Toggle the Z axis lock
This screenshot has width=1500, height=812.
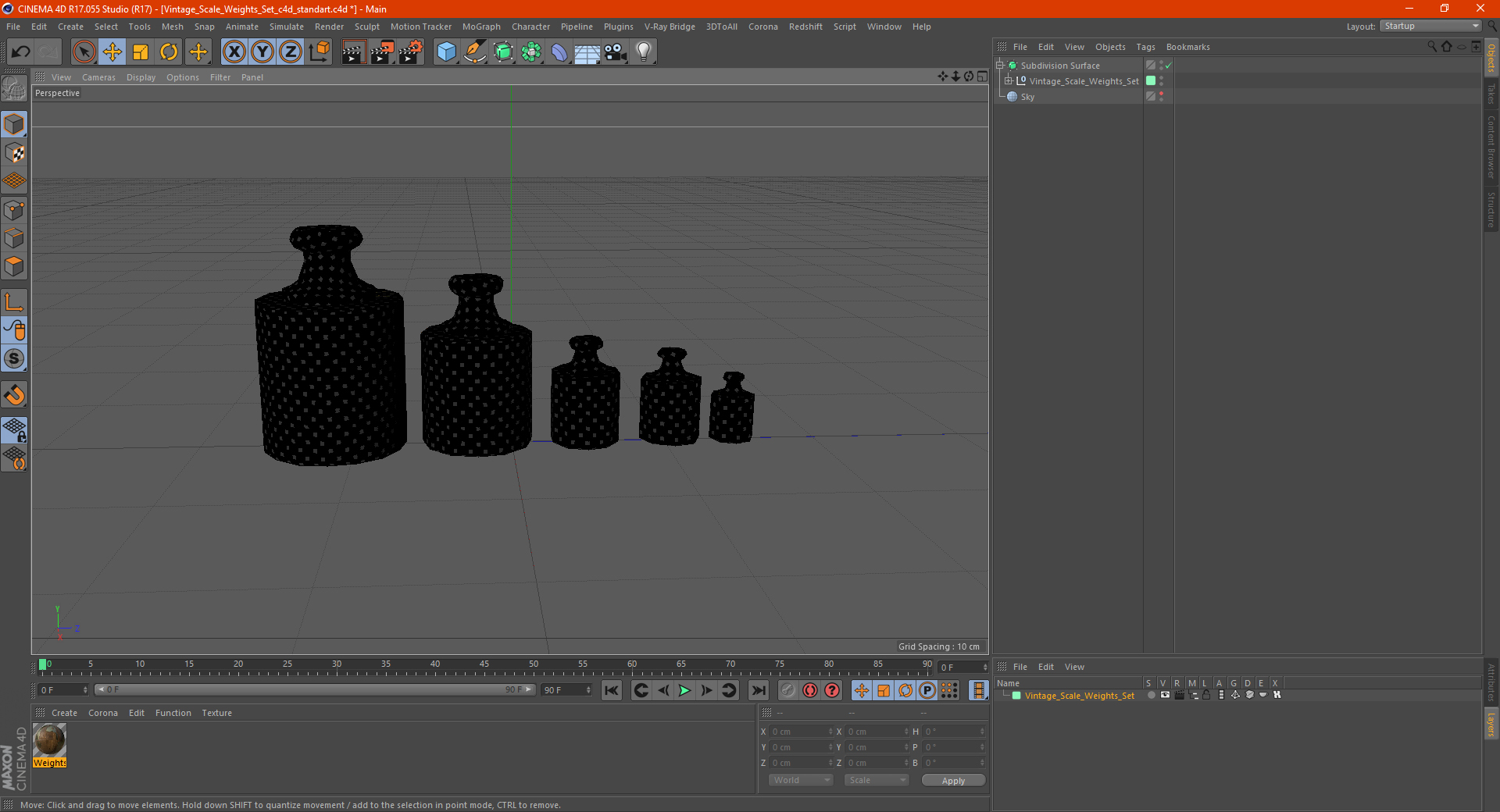tap(291, 52)
